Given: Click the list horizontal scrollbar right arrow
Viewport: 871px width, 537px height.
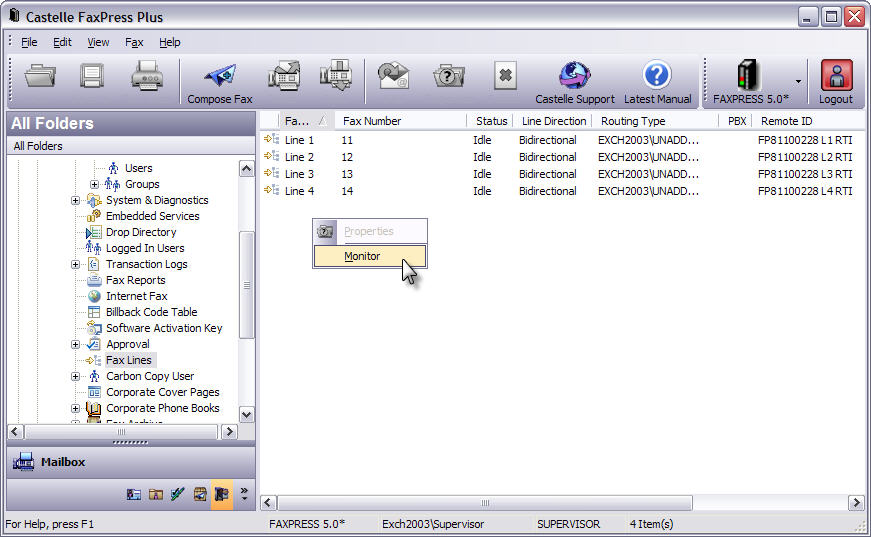Looking at the screenshot, I should click(856, 503).
